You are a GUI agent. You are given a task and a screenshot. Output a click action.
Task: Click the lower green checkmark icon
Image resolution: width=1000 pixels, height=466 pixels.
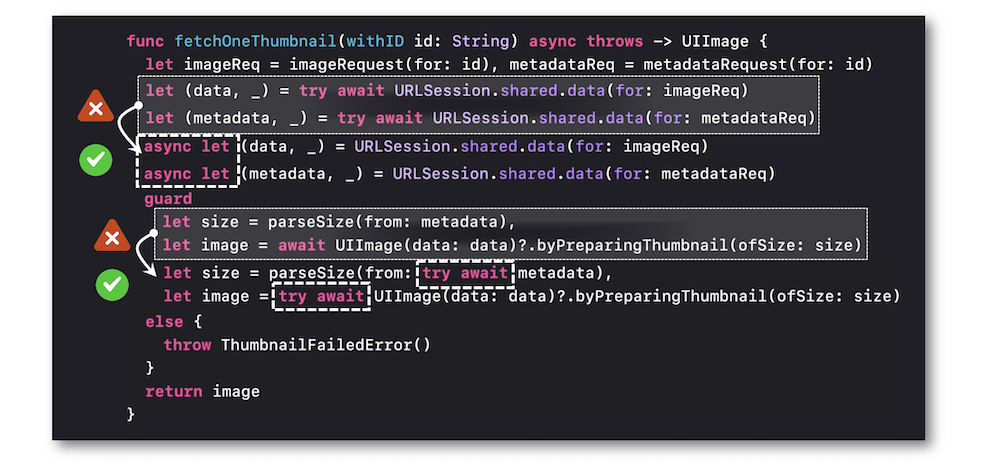[x=112, y=284]
